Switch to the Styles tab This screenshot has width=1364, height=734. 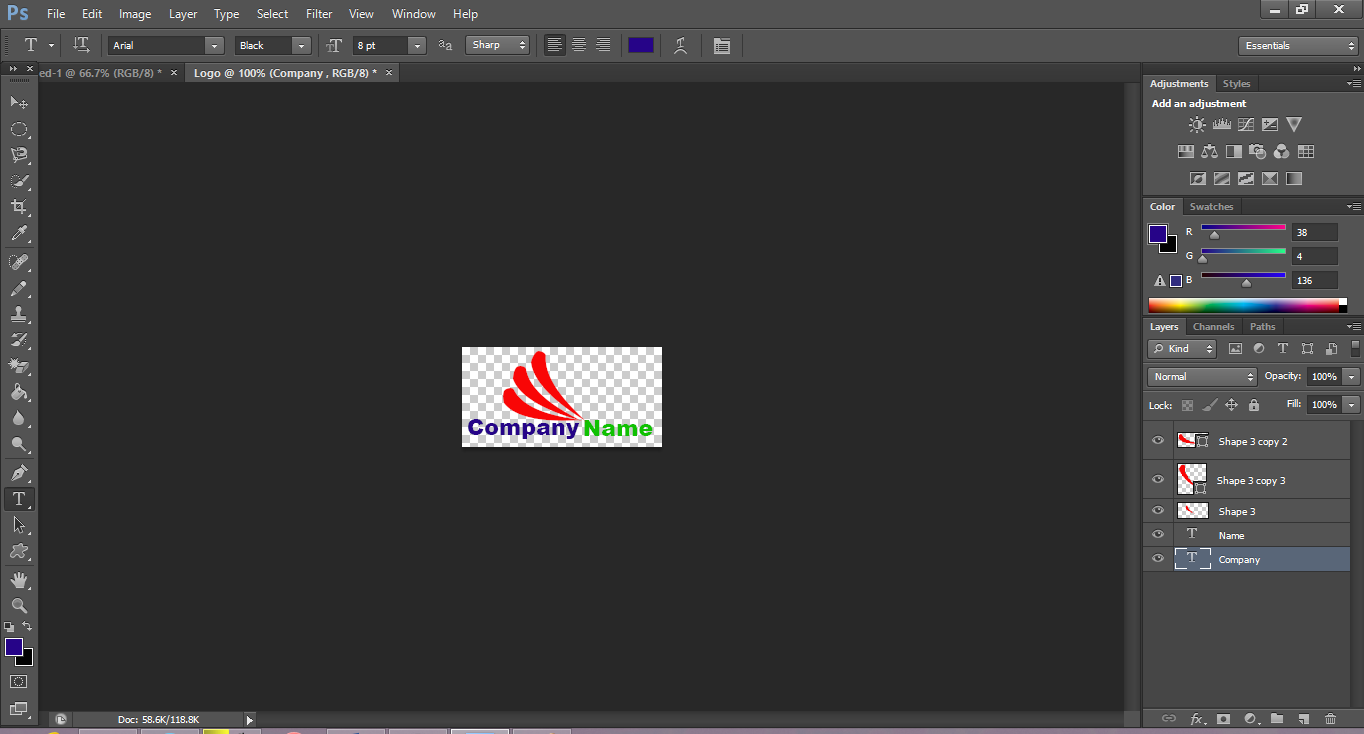tap(1236, 83)
